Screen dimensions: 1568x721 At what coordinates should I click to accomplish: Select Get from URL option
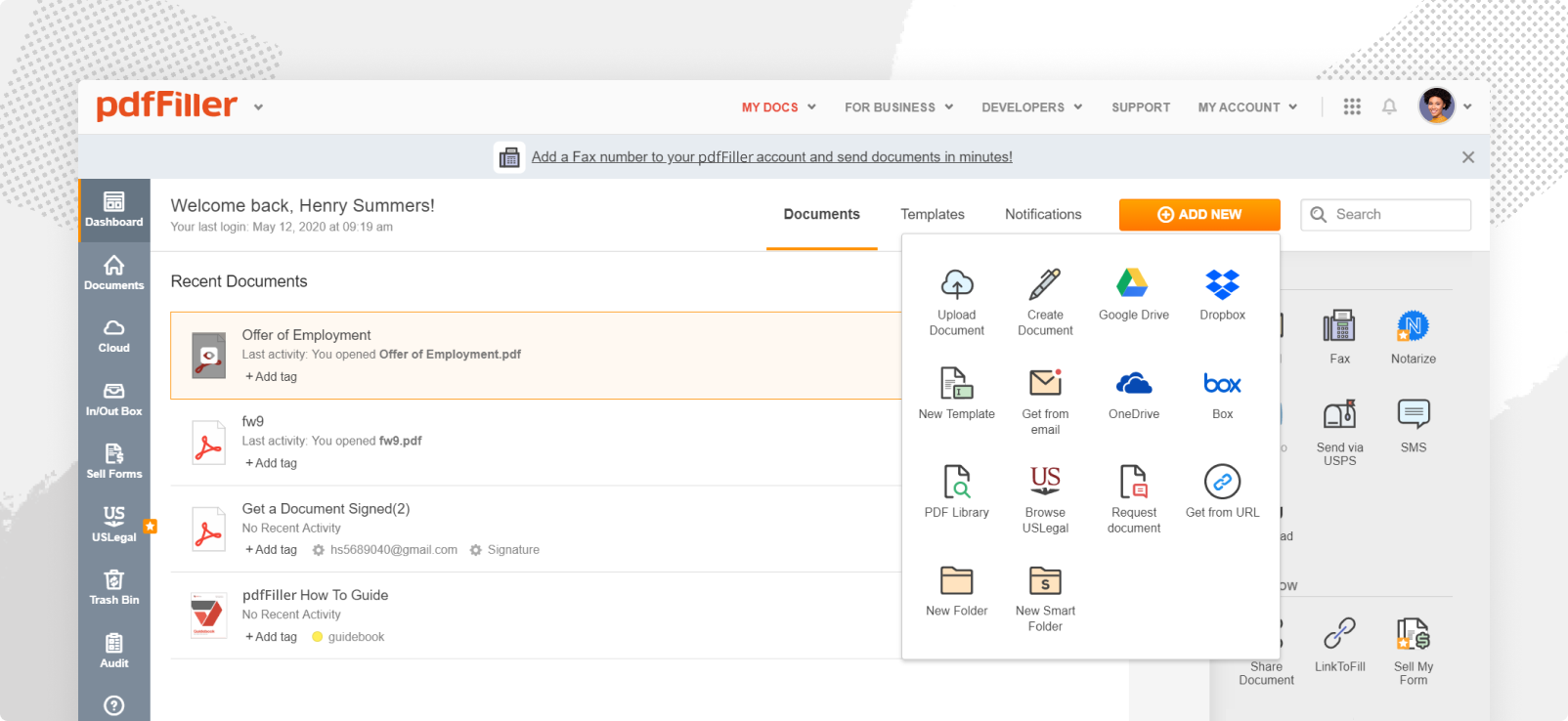click(x=1222, y=491)
